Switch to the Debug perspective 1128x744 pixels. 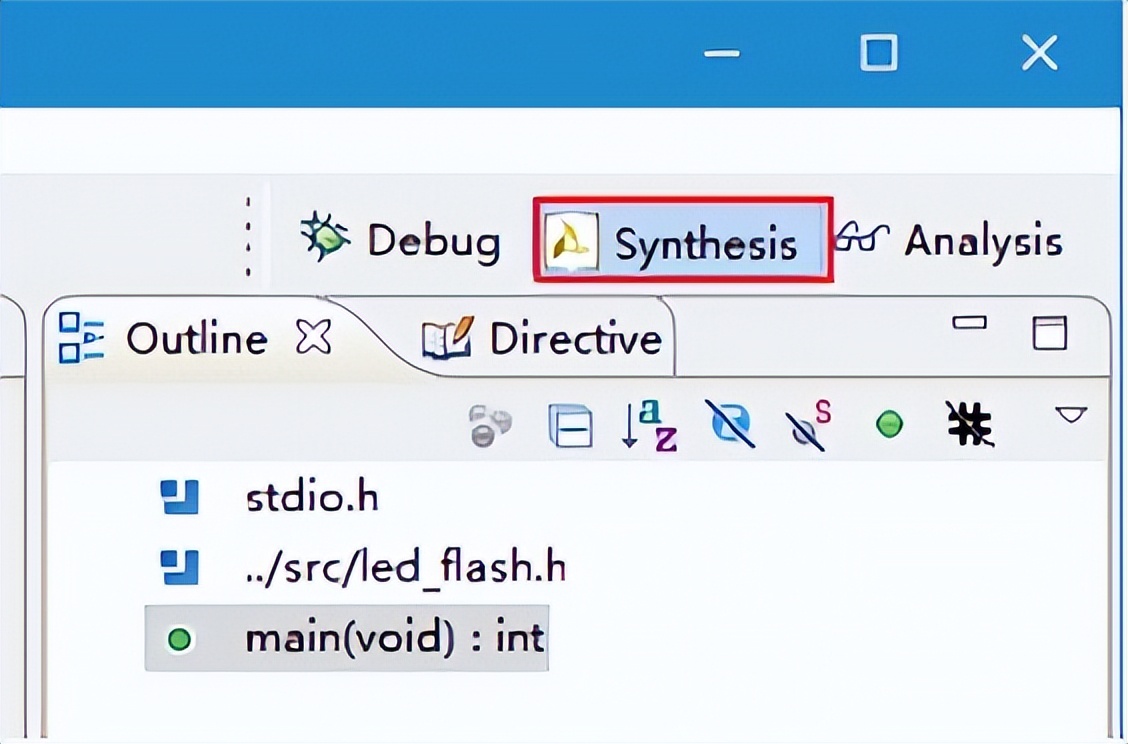pos(400,240)
